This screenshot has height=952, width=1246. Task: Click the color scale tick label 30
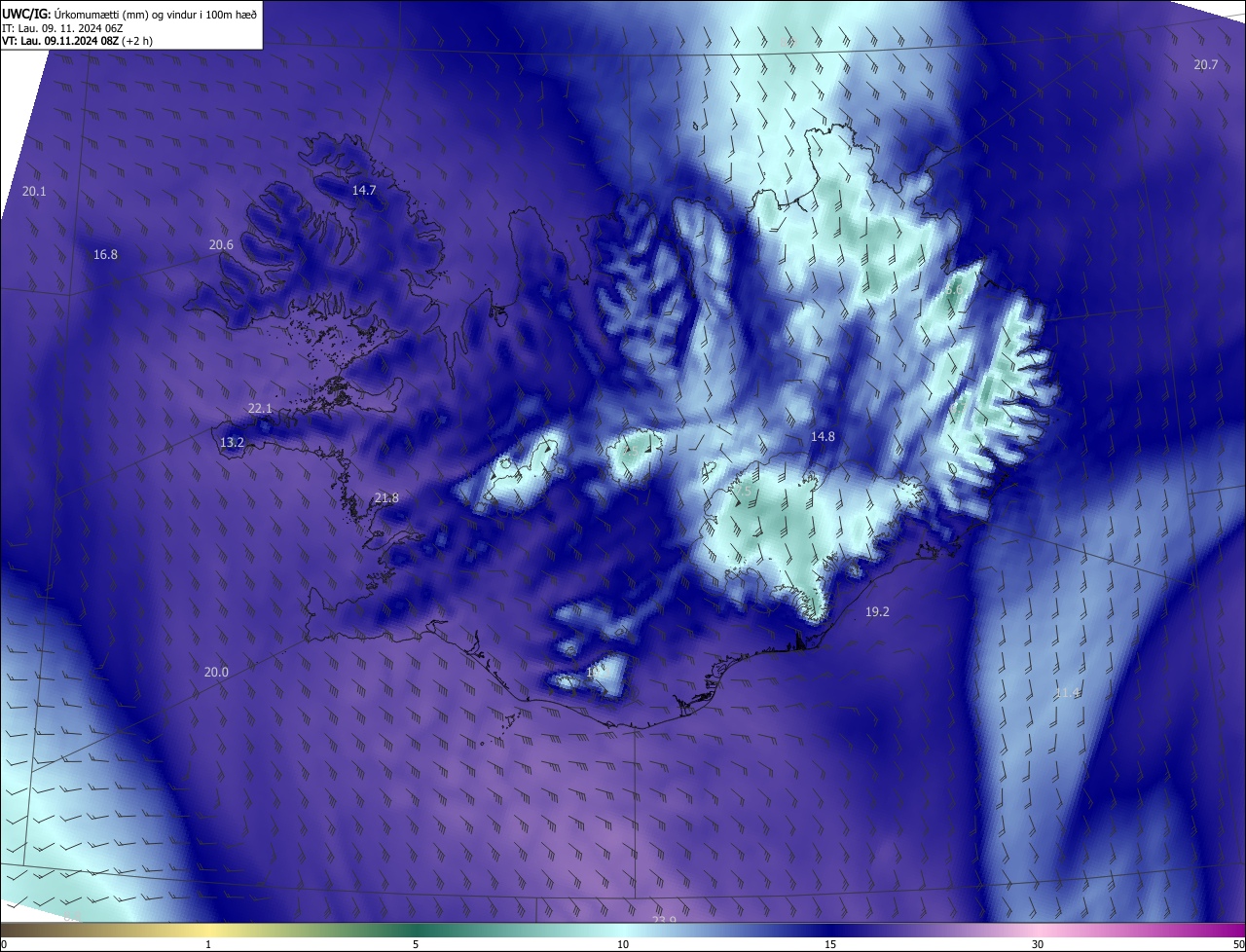click(1038, 945)
